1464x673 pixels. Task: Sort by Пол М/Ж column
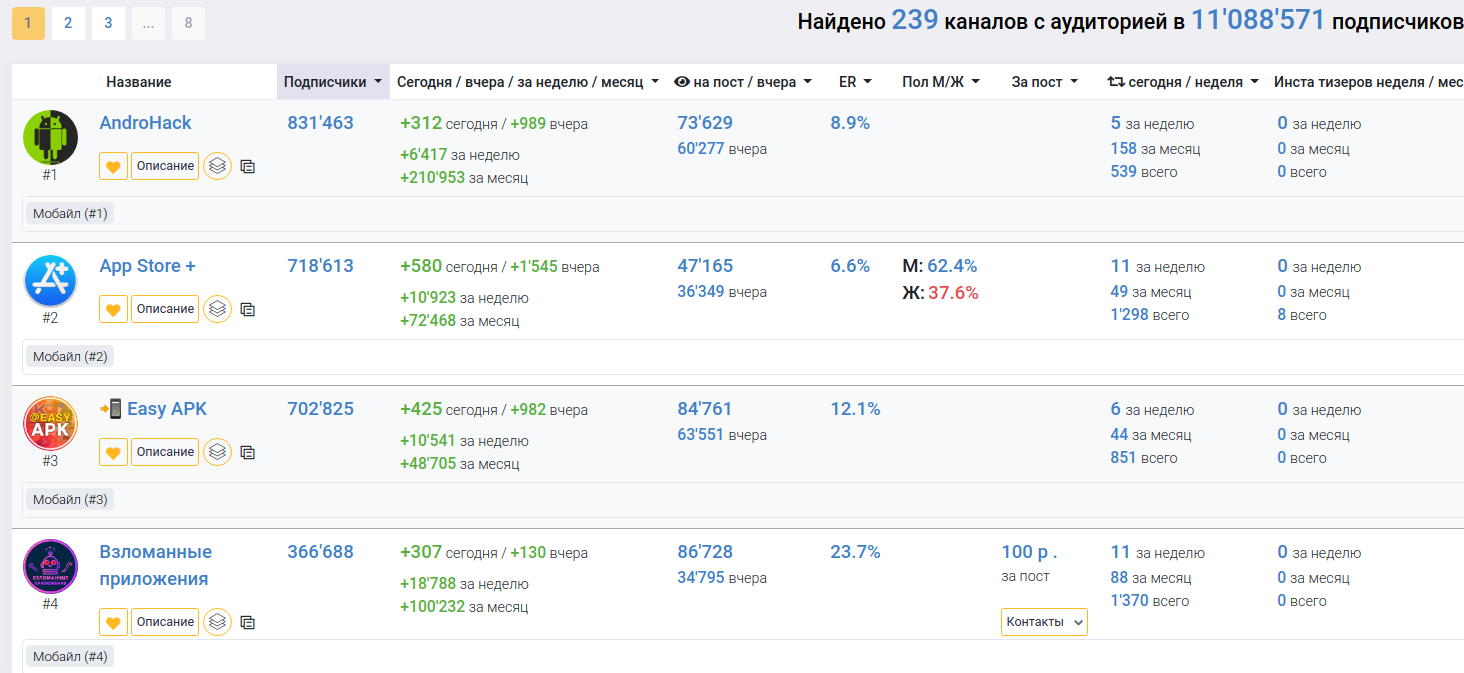coord(941,82)
